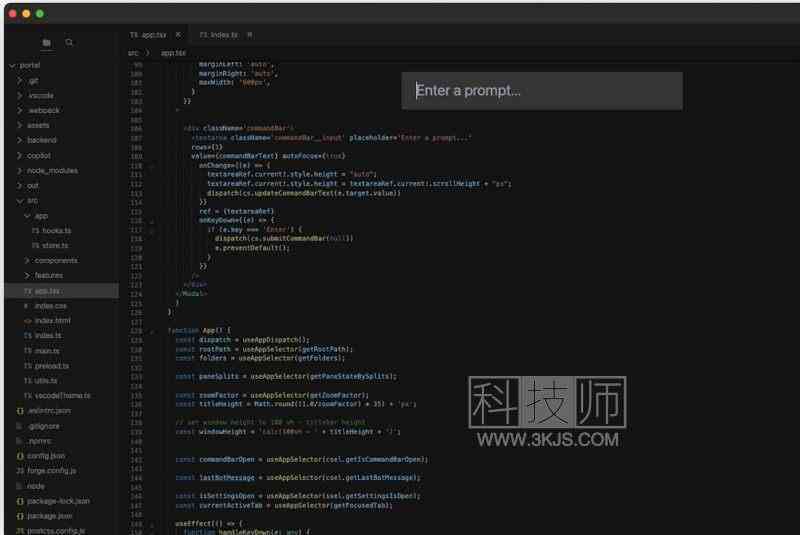Expand the node_modules folder

point(20,170)
